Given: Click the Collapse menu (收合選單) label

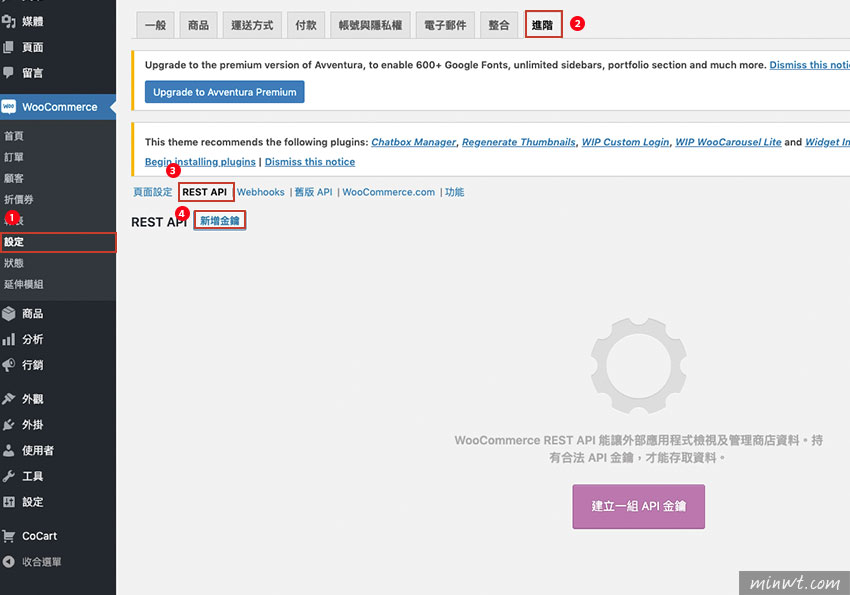Looking at the screenshot, I should tap(42, 561).
